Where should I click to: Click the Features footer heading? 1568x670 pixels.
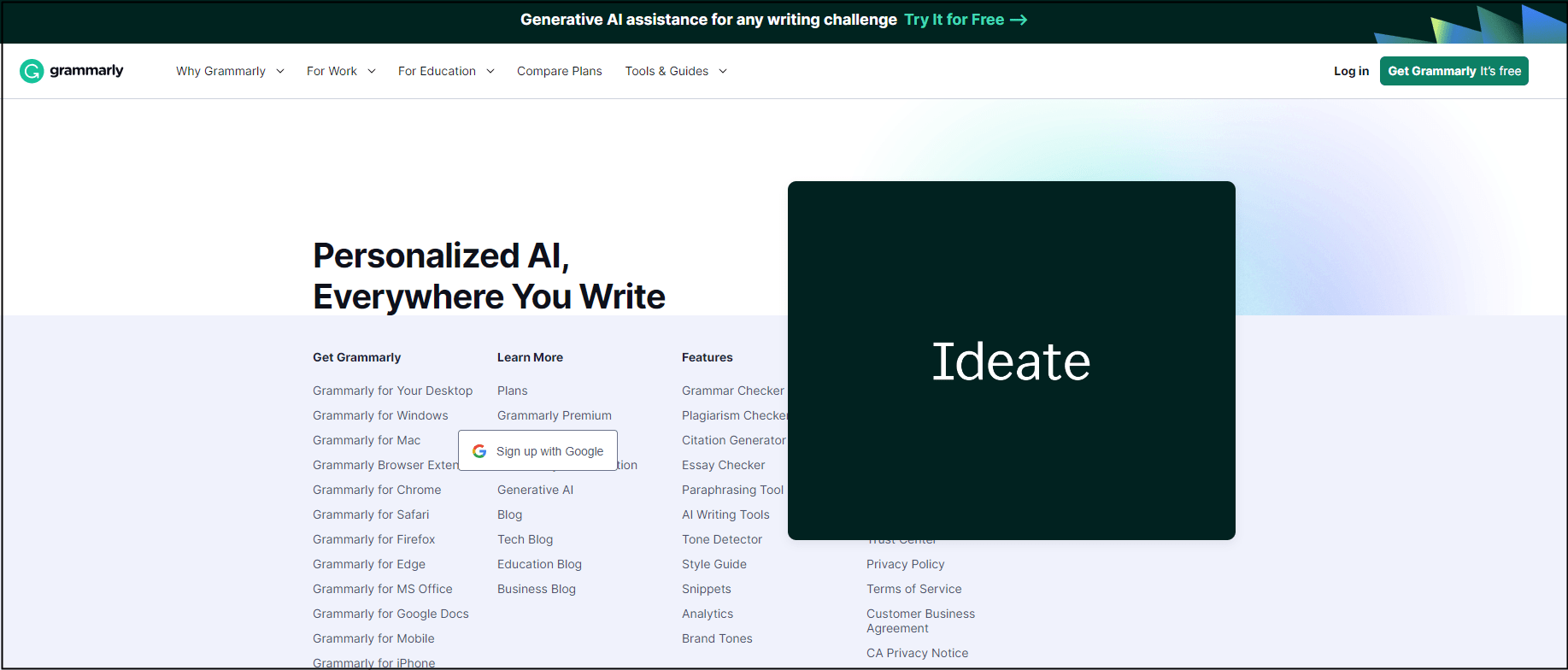tap(707, 357)
